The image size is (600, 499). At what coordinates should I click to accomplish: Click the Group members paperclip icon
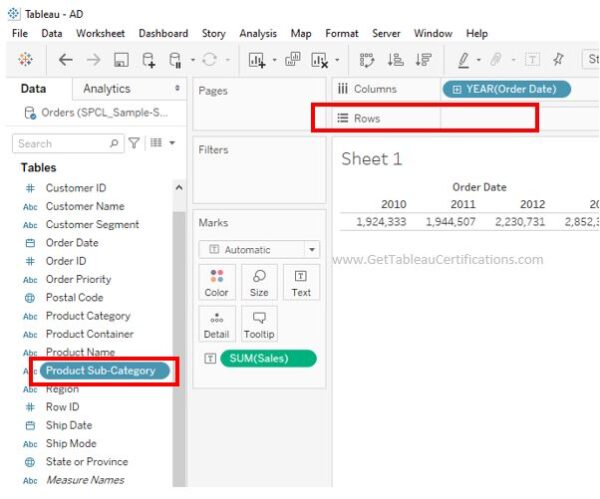pos(496,60)
